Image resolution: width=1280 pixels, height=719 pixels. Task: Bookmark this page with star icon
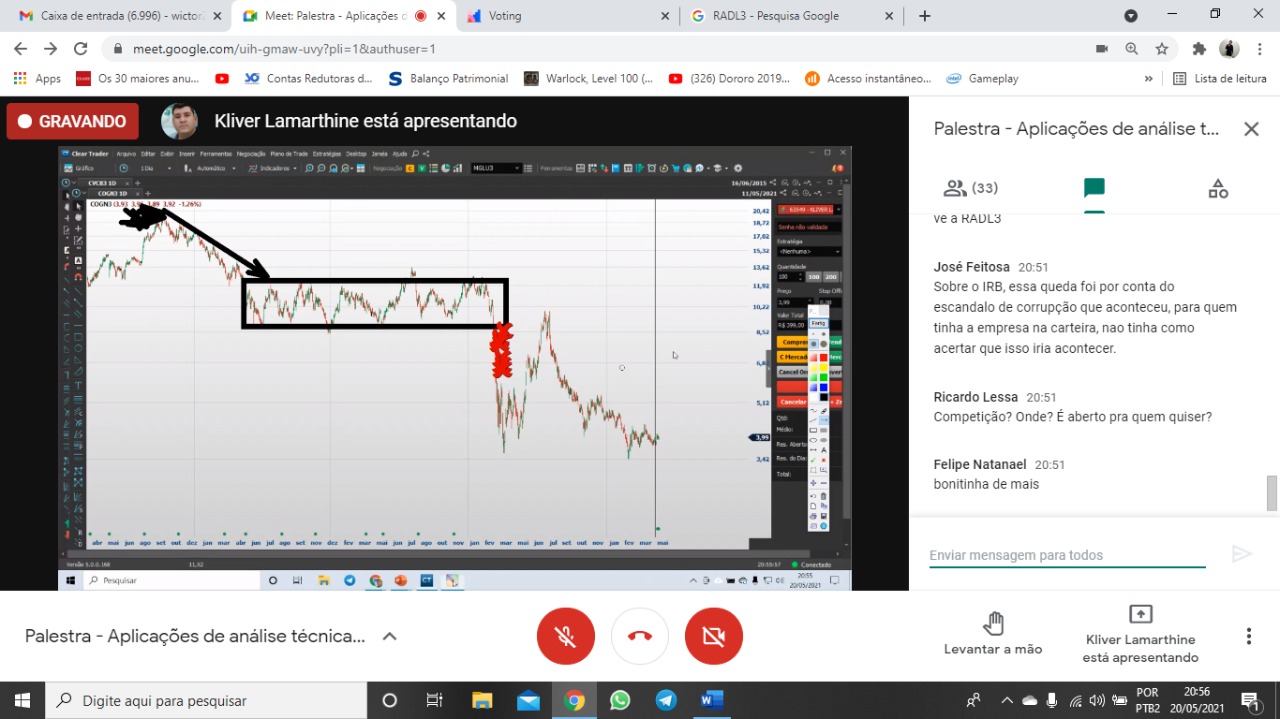pyautogui.click(x=1162, y=49)
